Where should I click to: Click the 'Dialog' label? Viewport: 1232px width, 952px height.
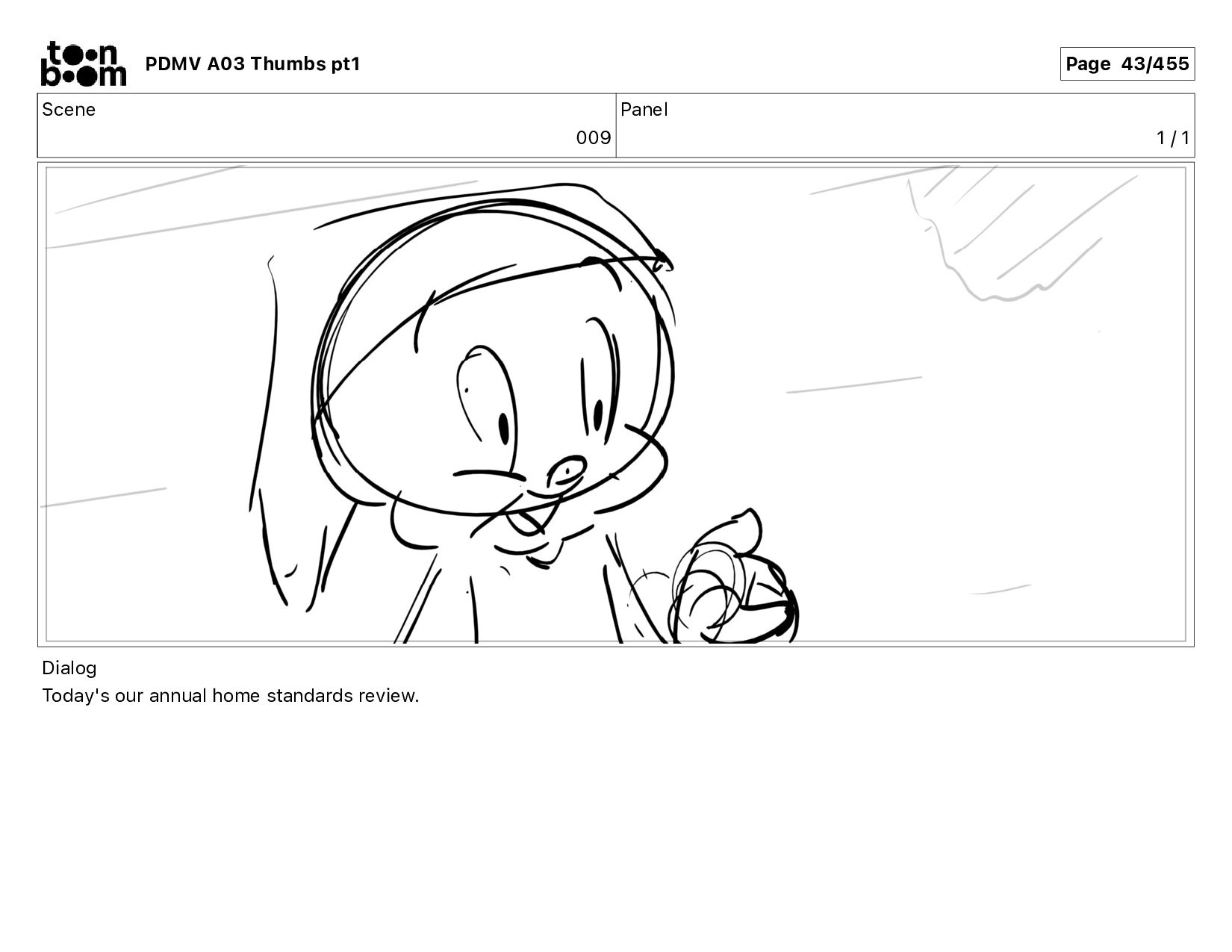pos(69,668)
